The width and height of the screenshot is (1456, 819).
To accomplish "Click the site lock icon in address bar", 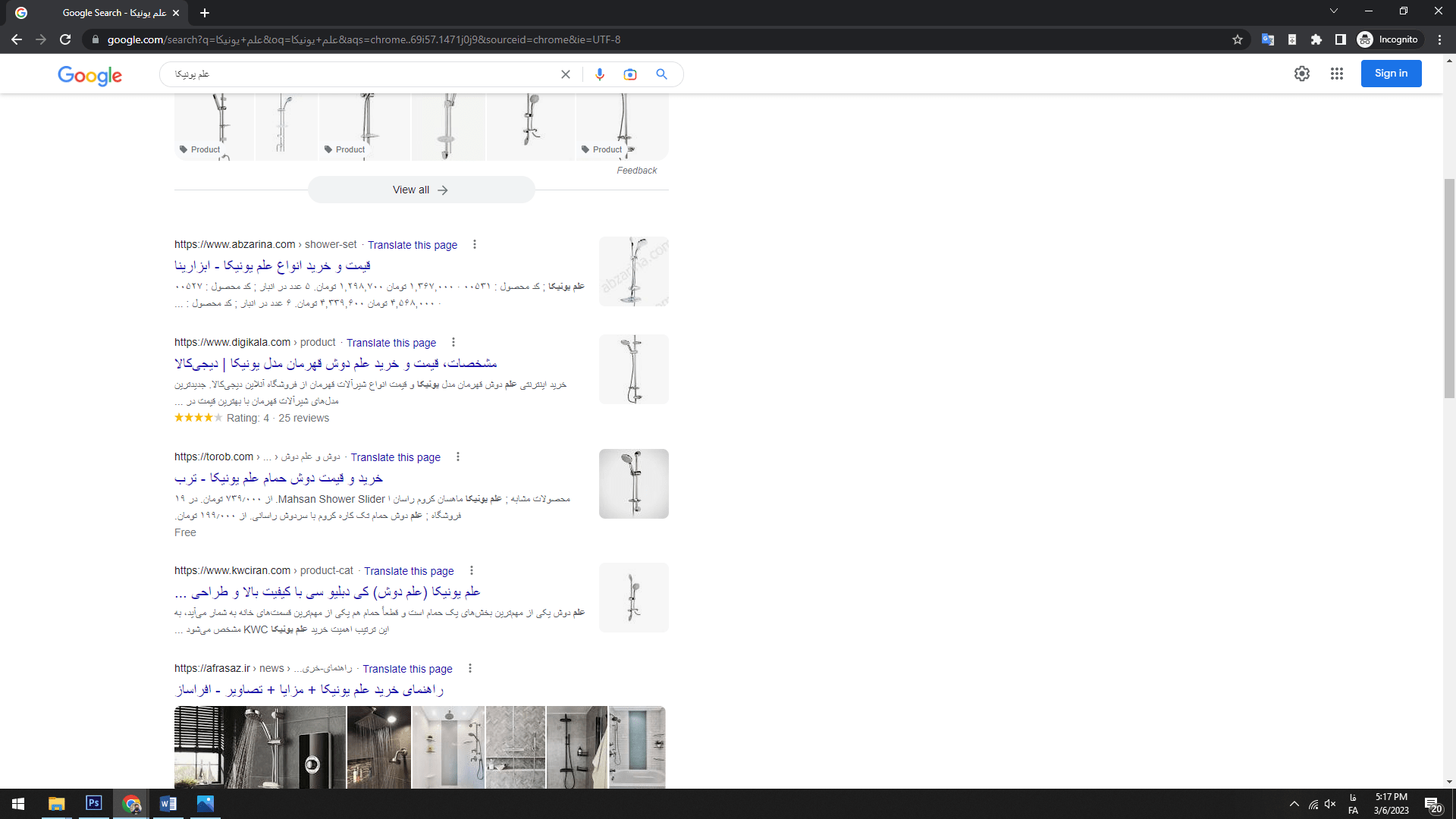I will [x=95, y=39].
